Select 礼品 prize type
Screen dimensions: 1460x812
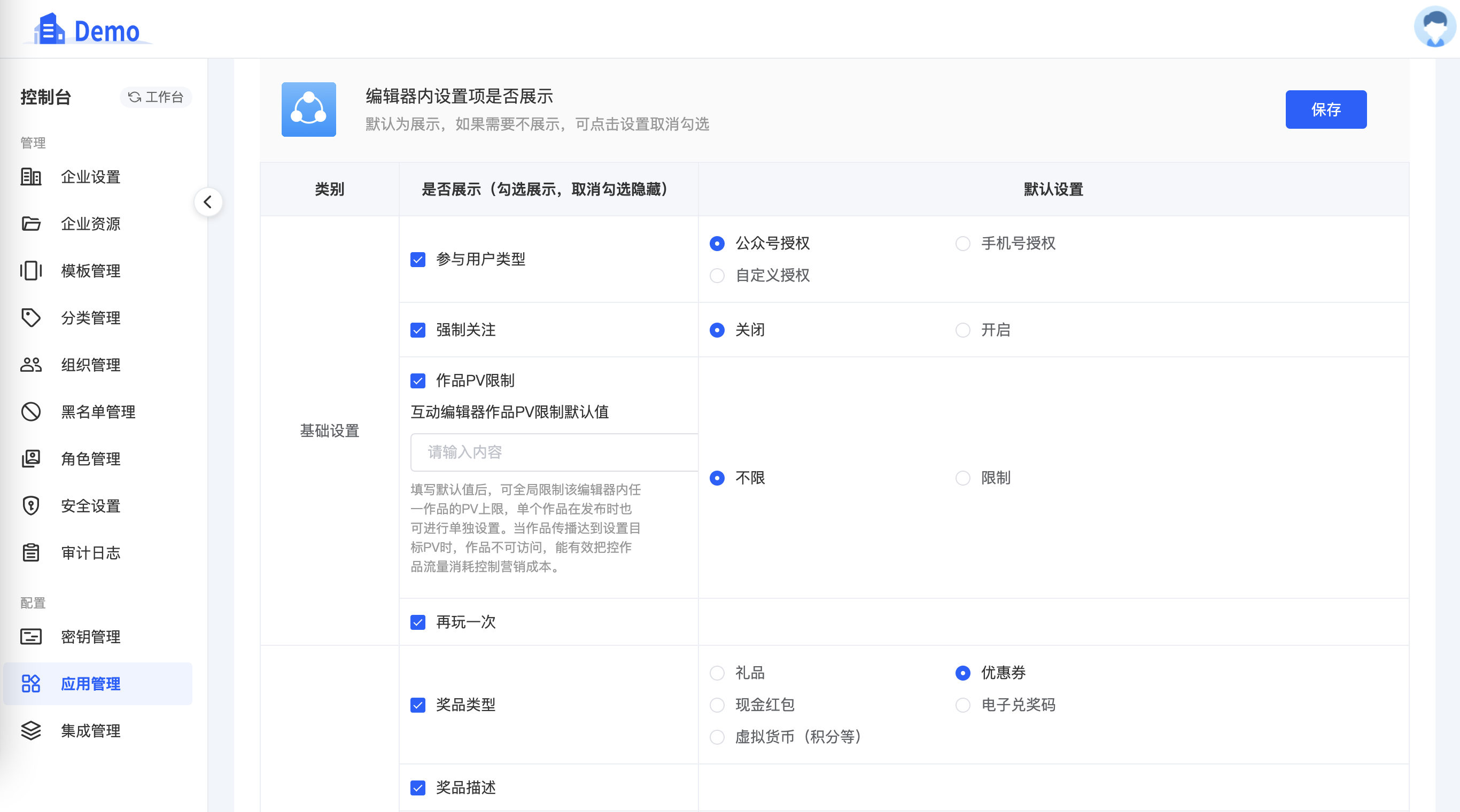(717, 673)
